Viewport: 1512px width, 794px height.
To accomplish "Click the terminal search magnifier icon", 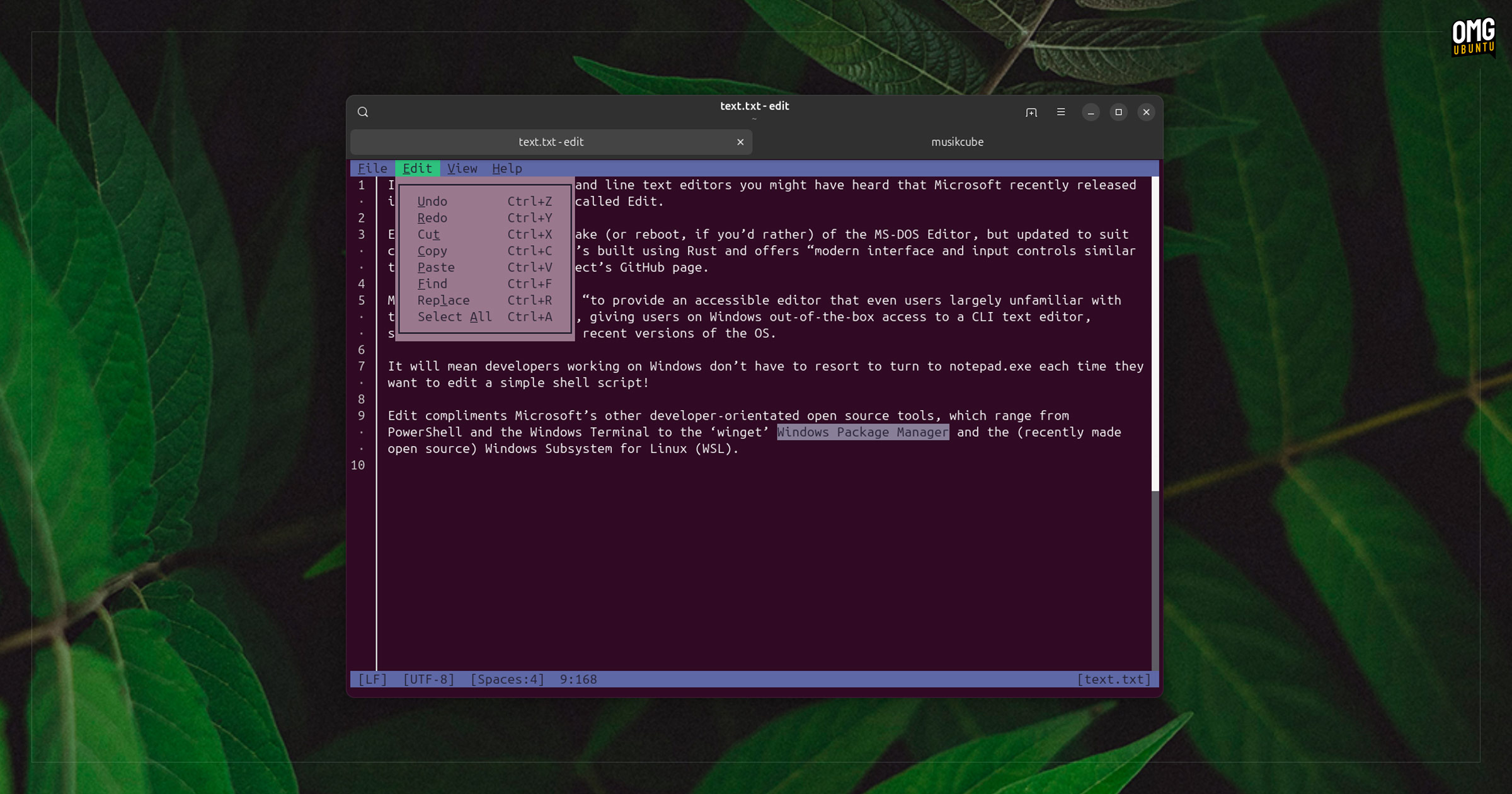I will [x=363, y=112].
